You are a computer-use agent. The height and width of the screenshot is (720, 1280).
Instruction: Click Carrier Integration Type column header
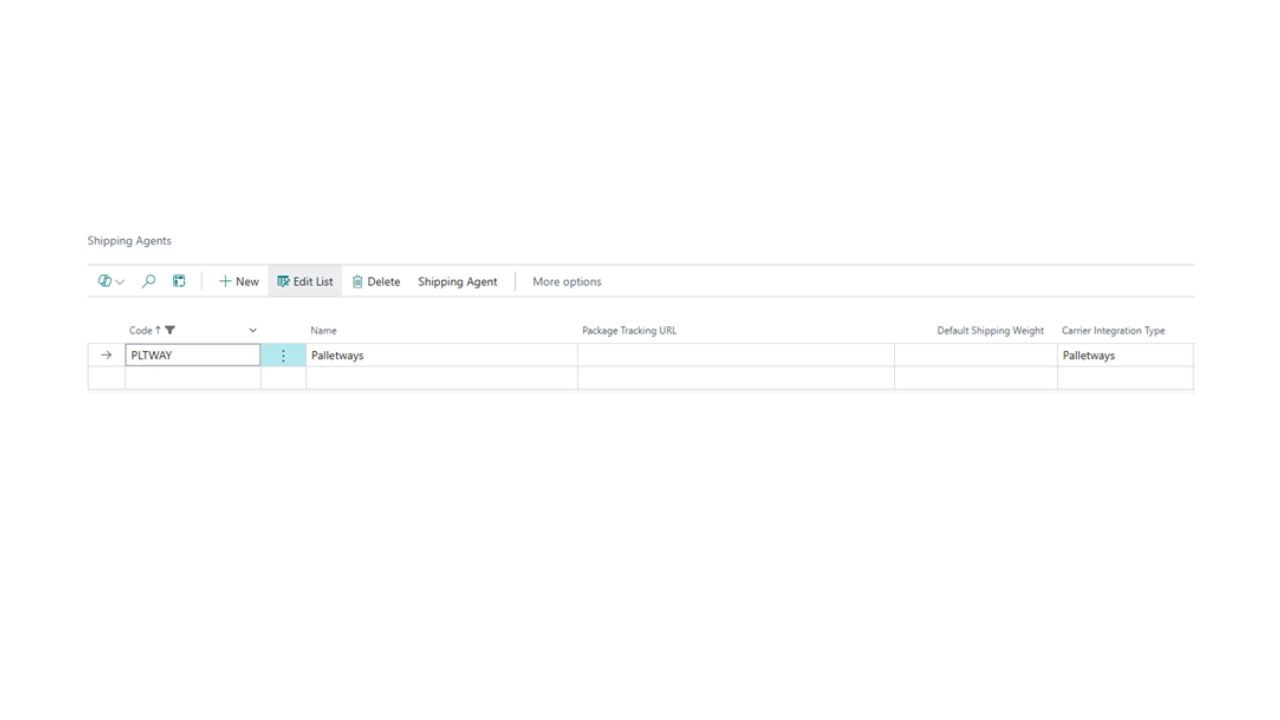tap(1113, 330)
